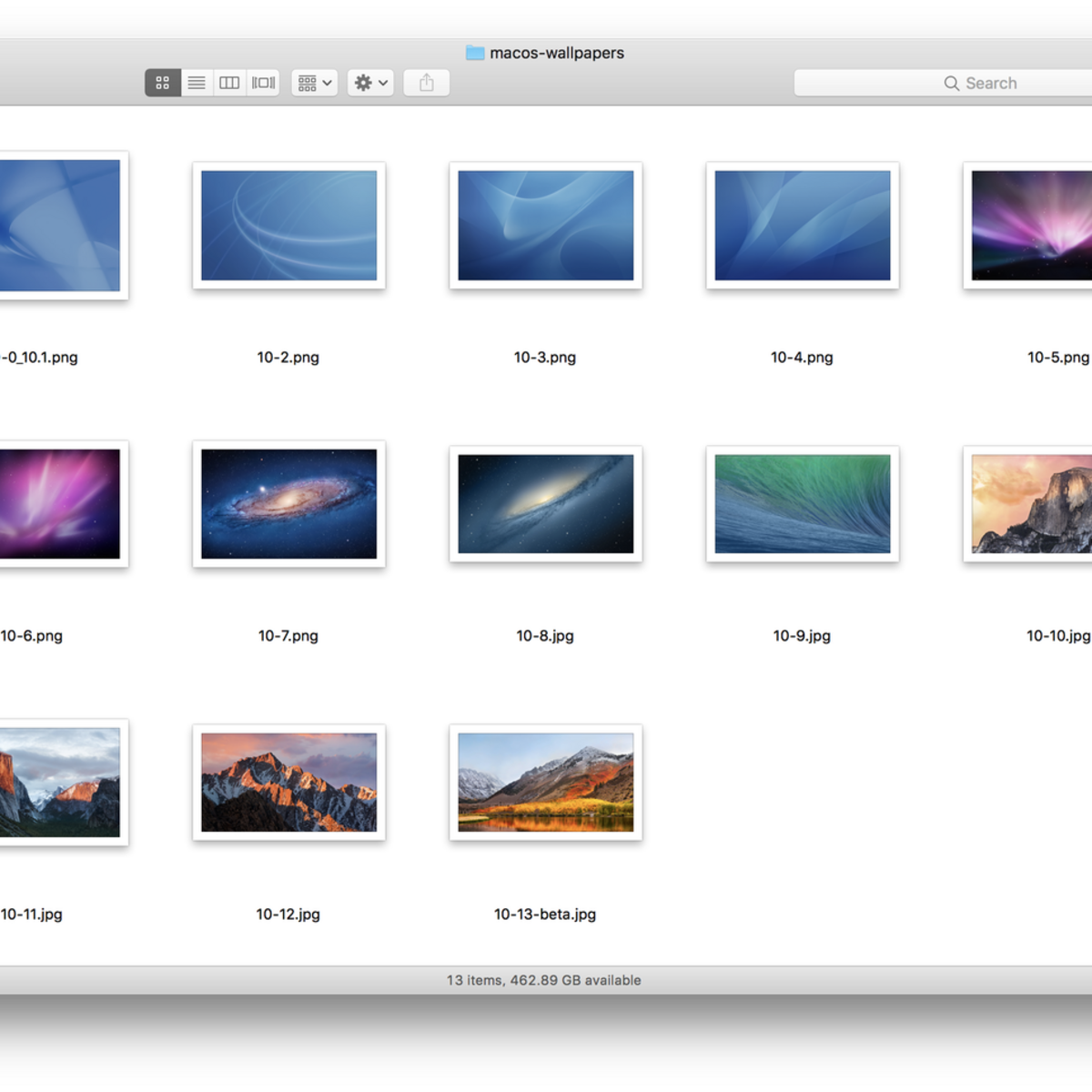This screenshot has height=1092, width=1092.
Task: Open the action gear menu
Action: (363, 83)
